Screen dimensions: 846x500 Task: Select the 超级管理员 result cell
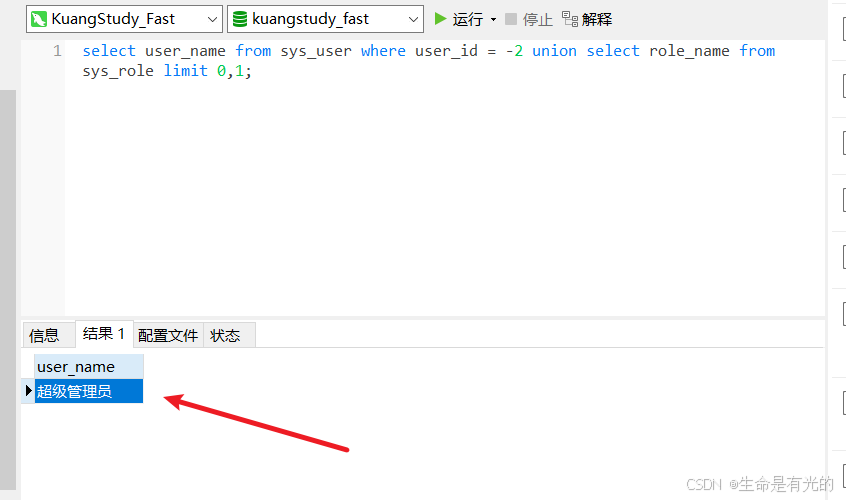[x=89, y=391]
